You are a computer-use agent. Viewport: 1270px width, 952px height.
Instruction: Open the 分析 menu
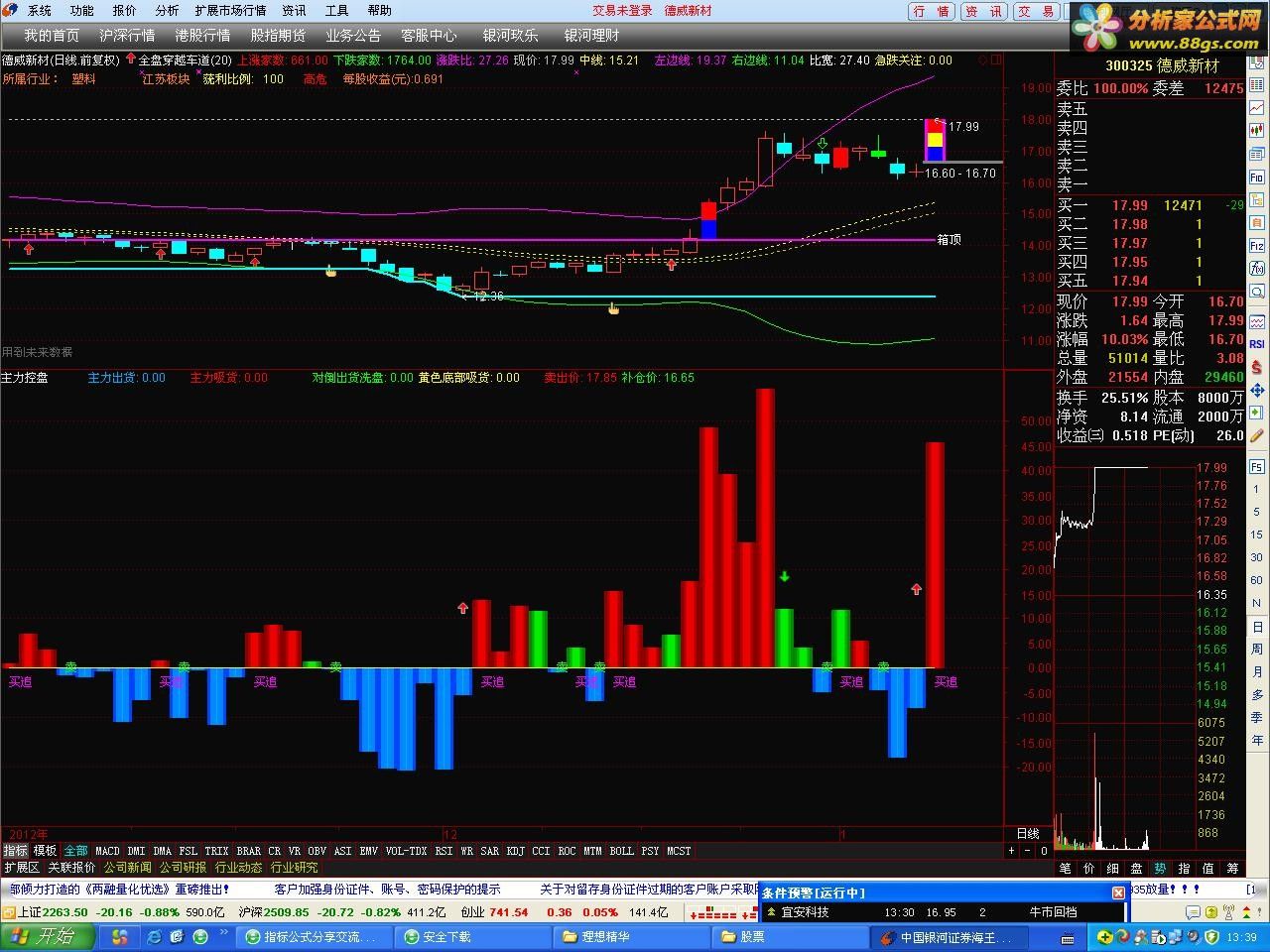tap(168, 11)
